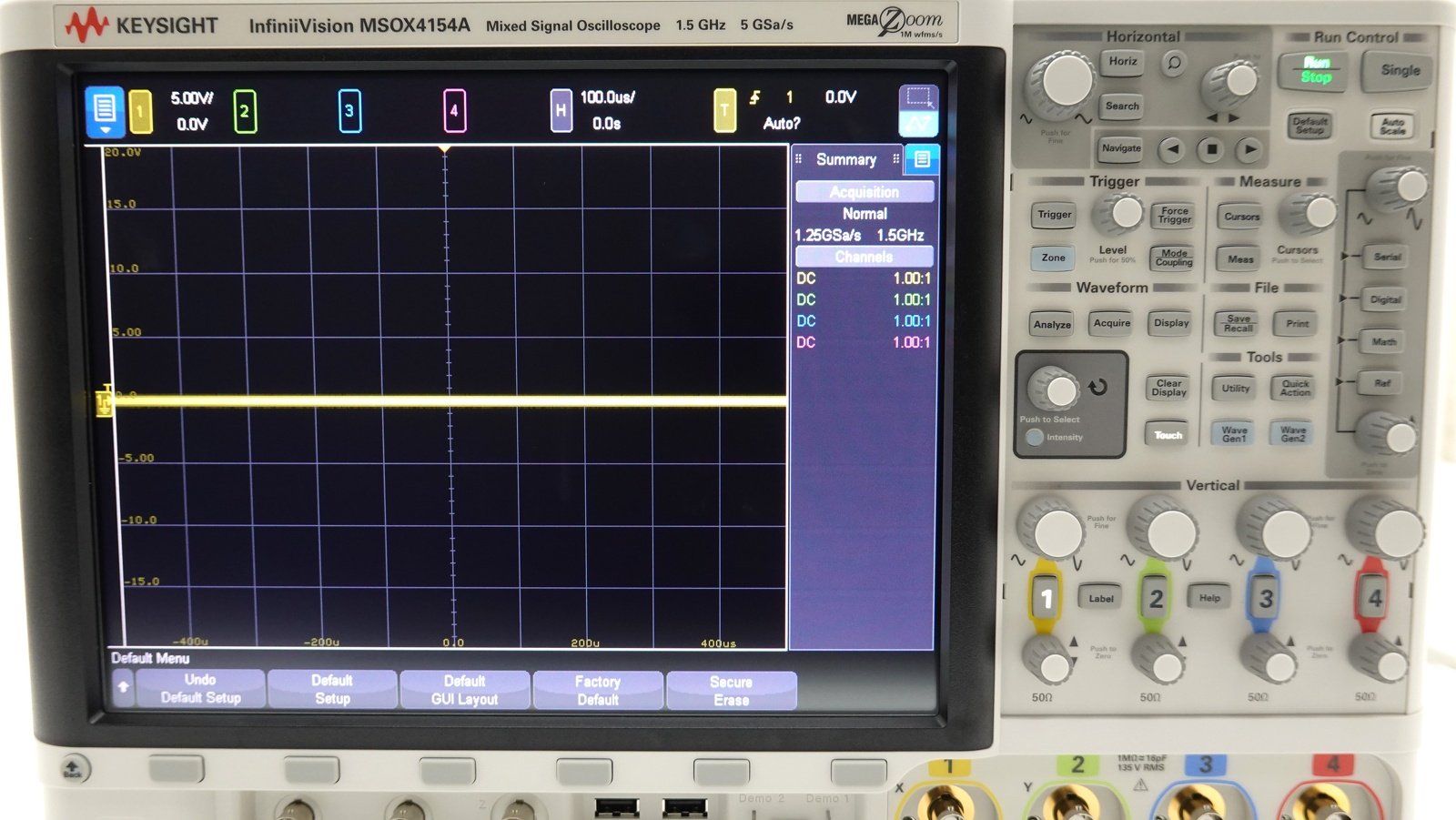The width and height of the screenshot is (1456, 820).
Task: Tap Undo Default Setup softkey
Action: click(x=201, y=689)
